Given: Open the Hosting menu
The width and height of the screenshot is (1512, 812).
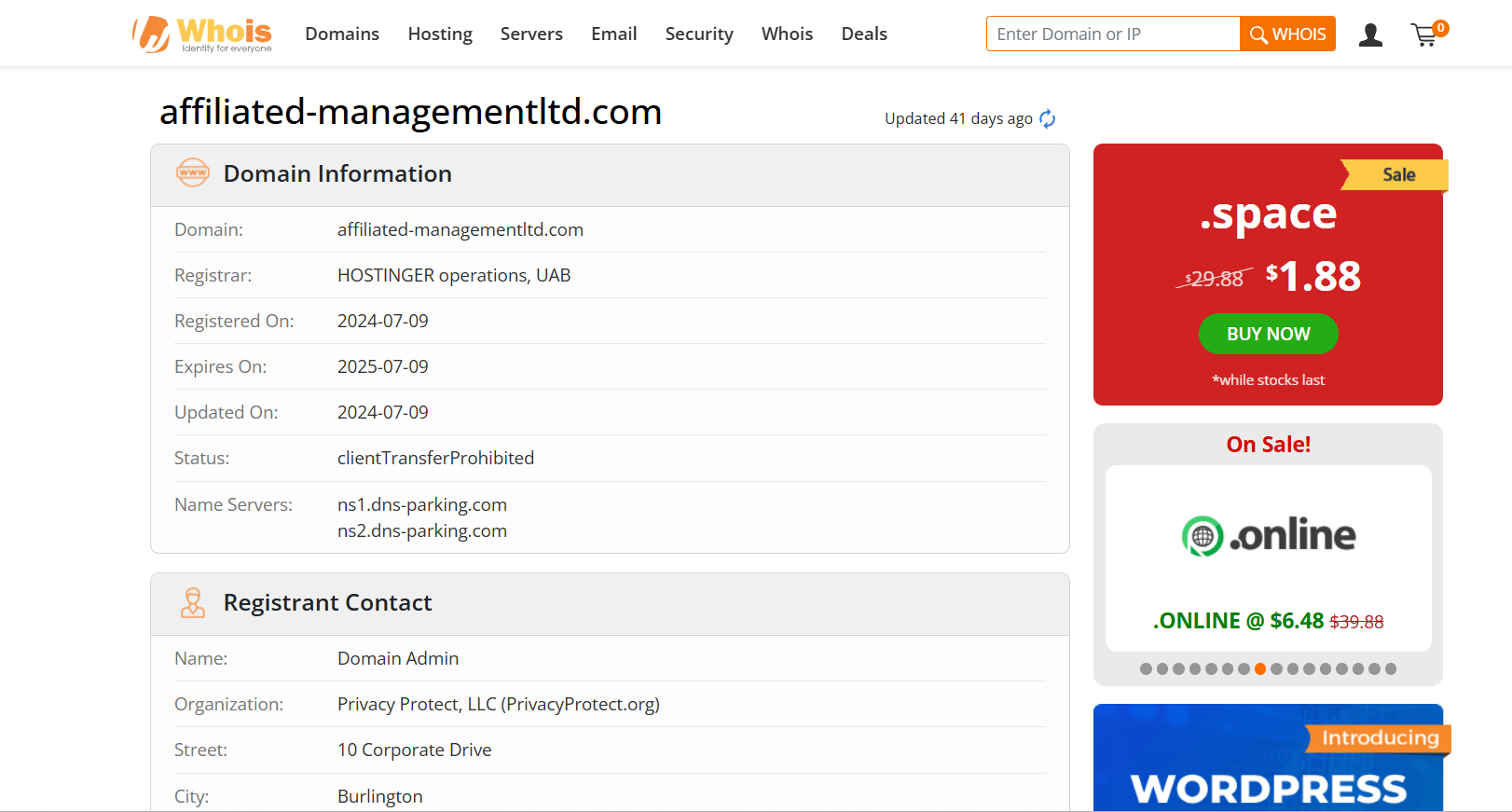Looking at the screenshot, I should tap(440, 34).
